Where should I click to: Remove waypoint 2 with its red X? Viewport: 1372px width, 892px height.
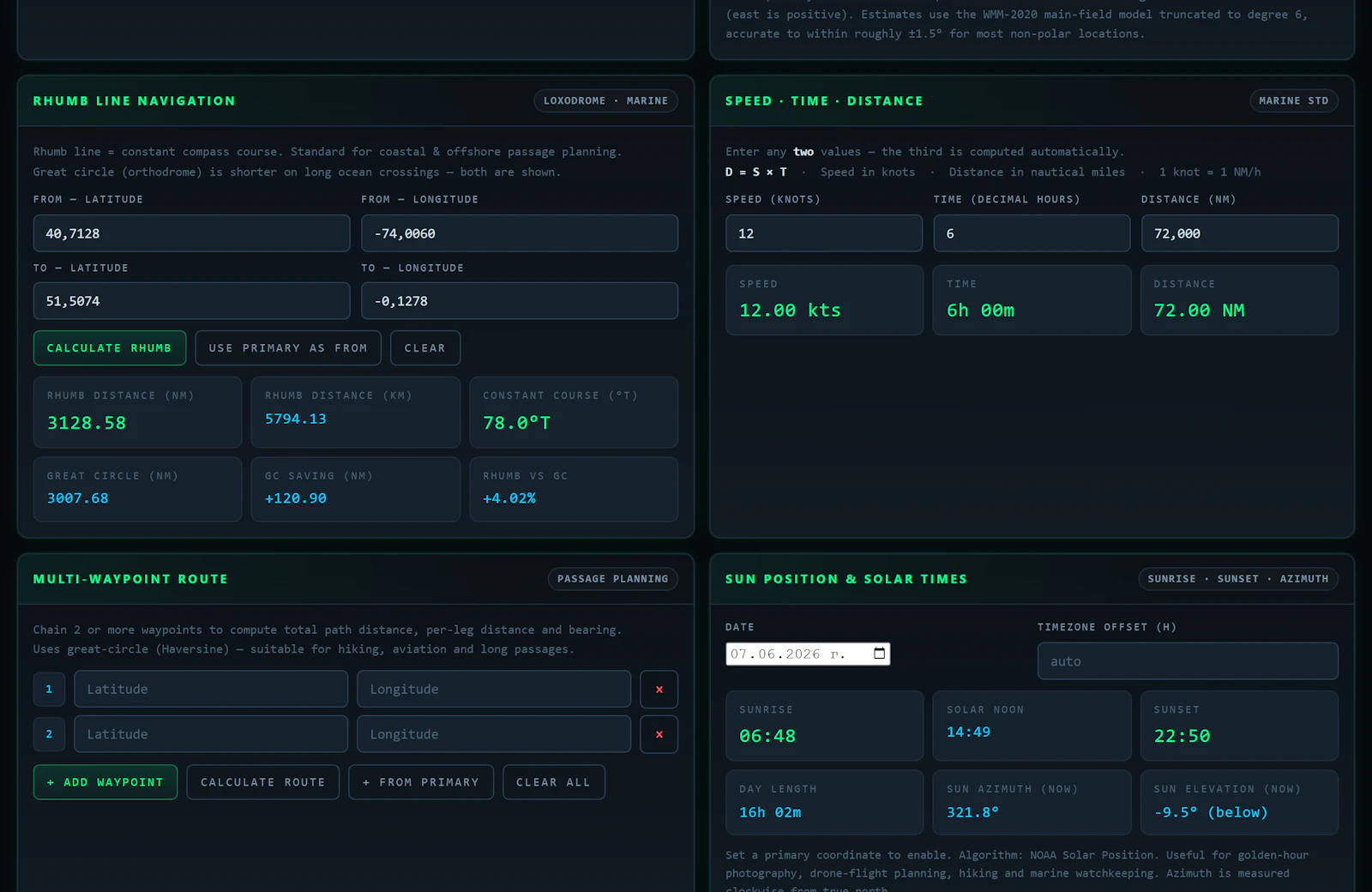tap(659, 734)
